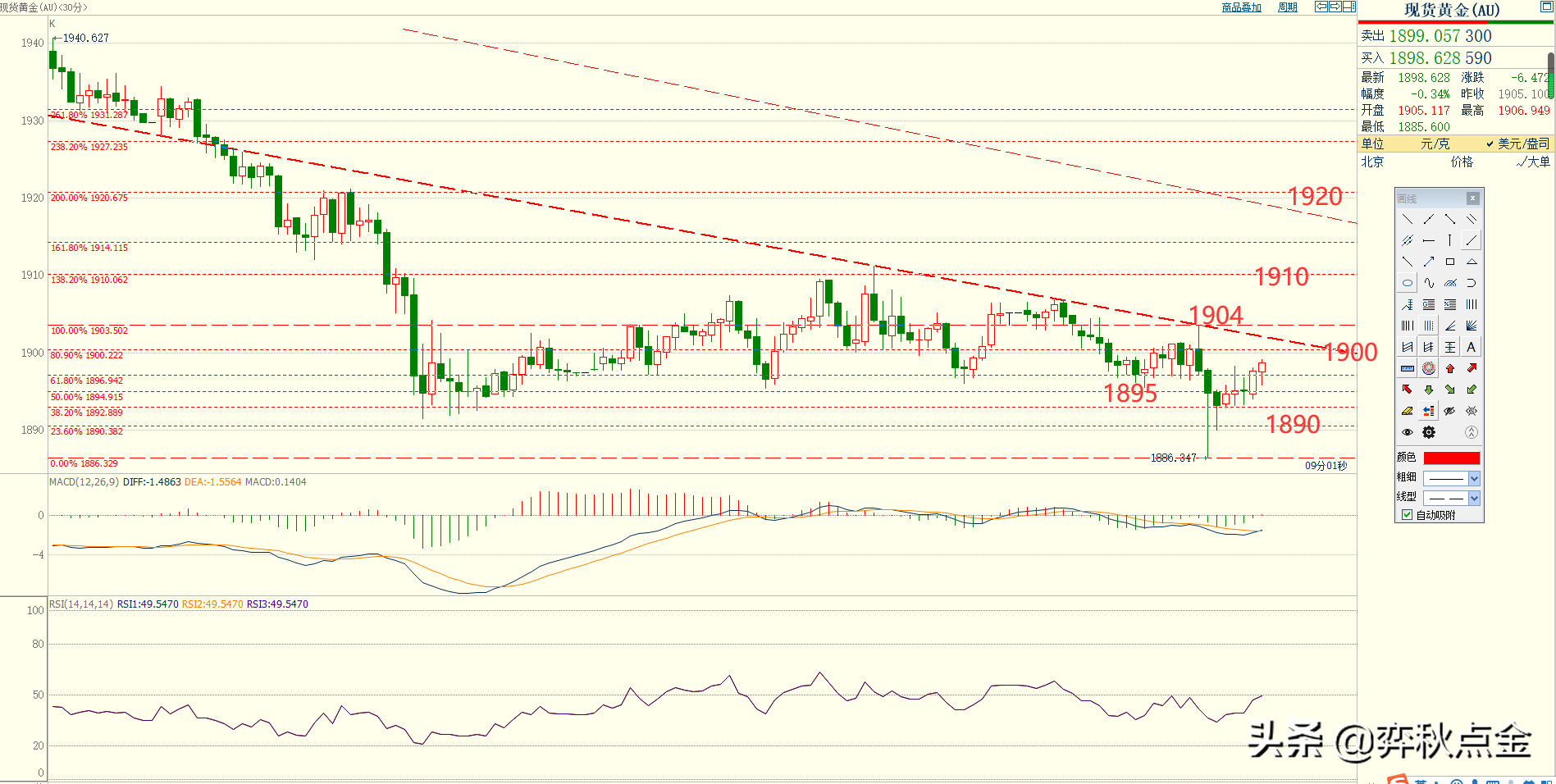Select the plain line drawing tool
1556x784 pixels.
pyautogui.click(x=1408, y=219)
